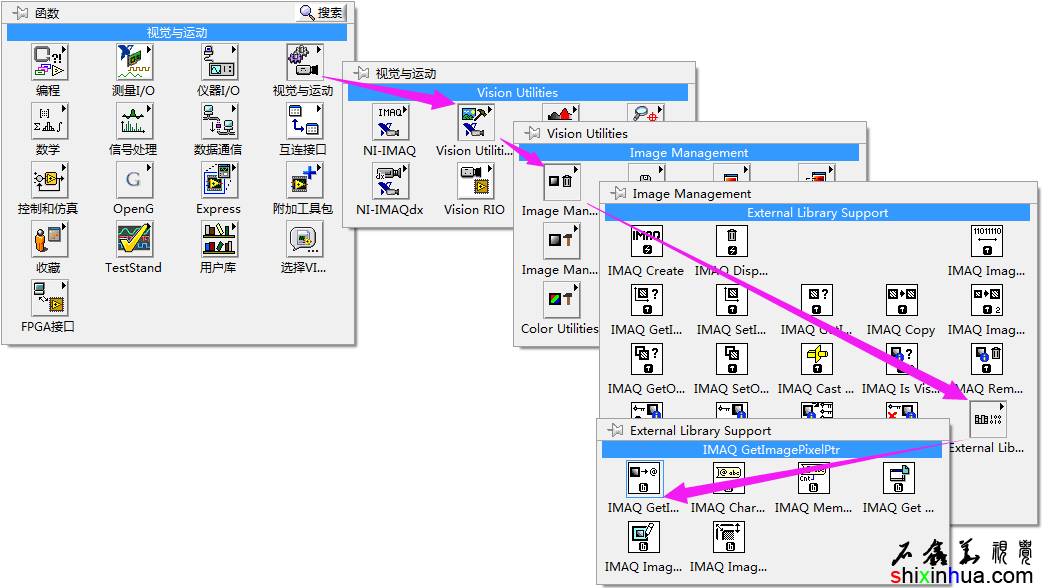The width and height of the screenshot is (1042, 588).
Task: Select IMAQ GetI... in External Library Support
Action: point(644,479)
